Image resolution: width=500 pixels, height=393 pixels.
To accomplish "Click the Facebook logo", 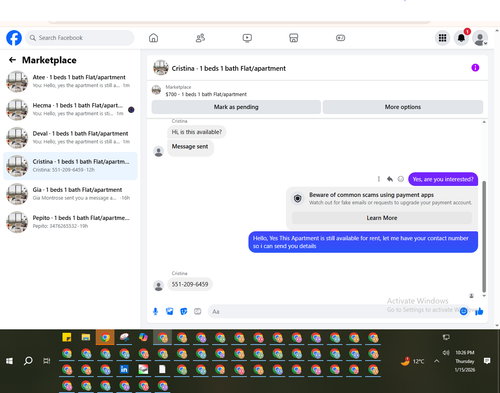I will click(14, 38).
